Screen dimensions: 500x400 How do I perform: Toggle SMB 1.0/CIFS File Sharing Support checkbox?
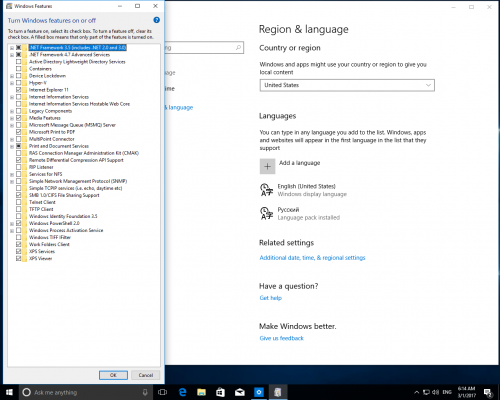[19, 195]
